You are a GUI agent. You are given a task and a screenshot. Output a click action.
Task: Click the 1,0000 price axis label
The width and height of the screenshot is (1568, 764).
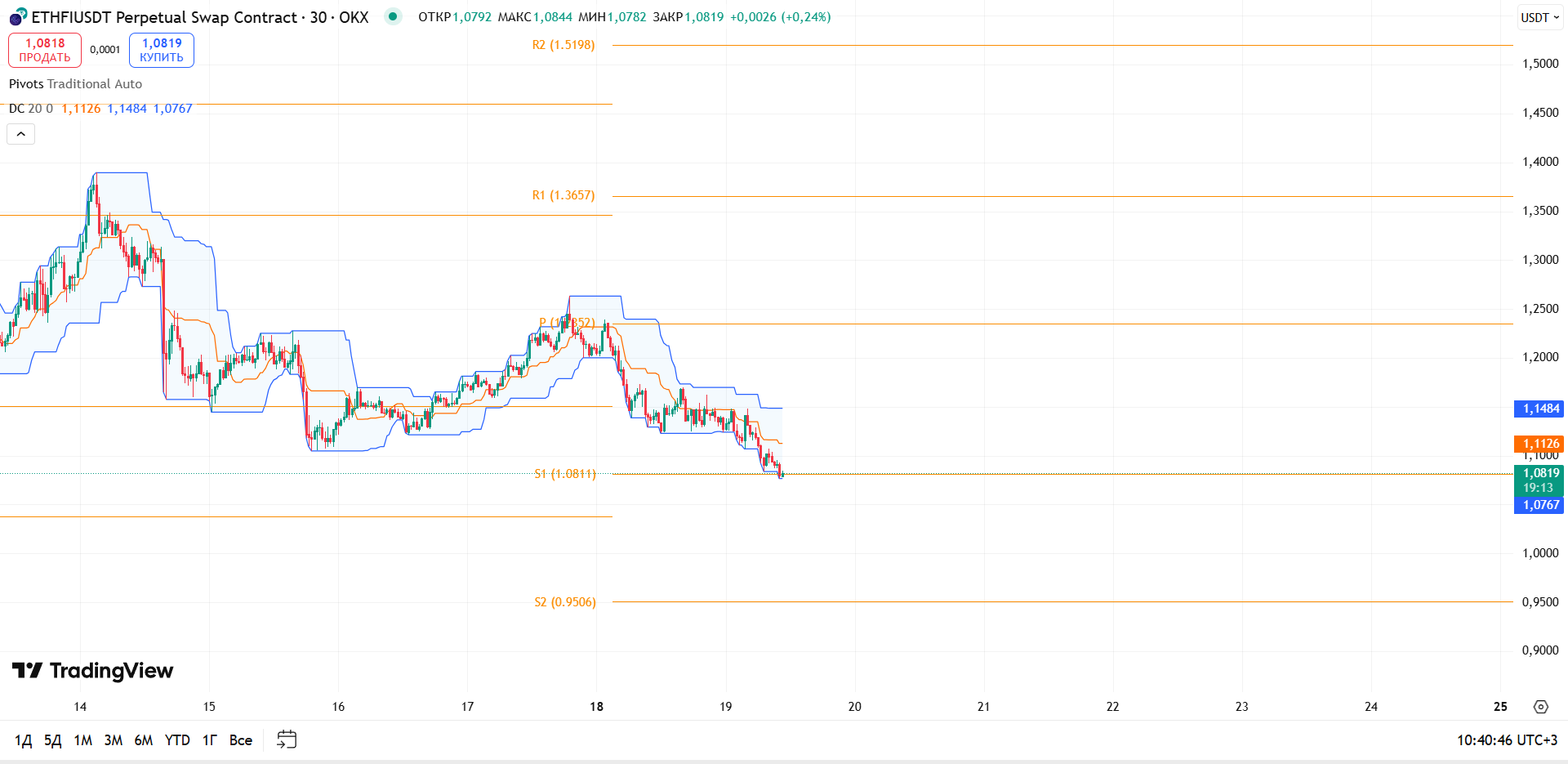[x=1540, y=553]
